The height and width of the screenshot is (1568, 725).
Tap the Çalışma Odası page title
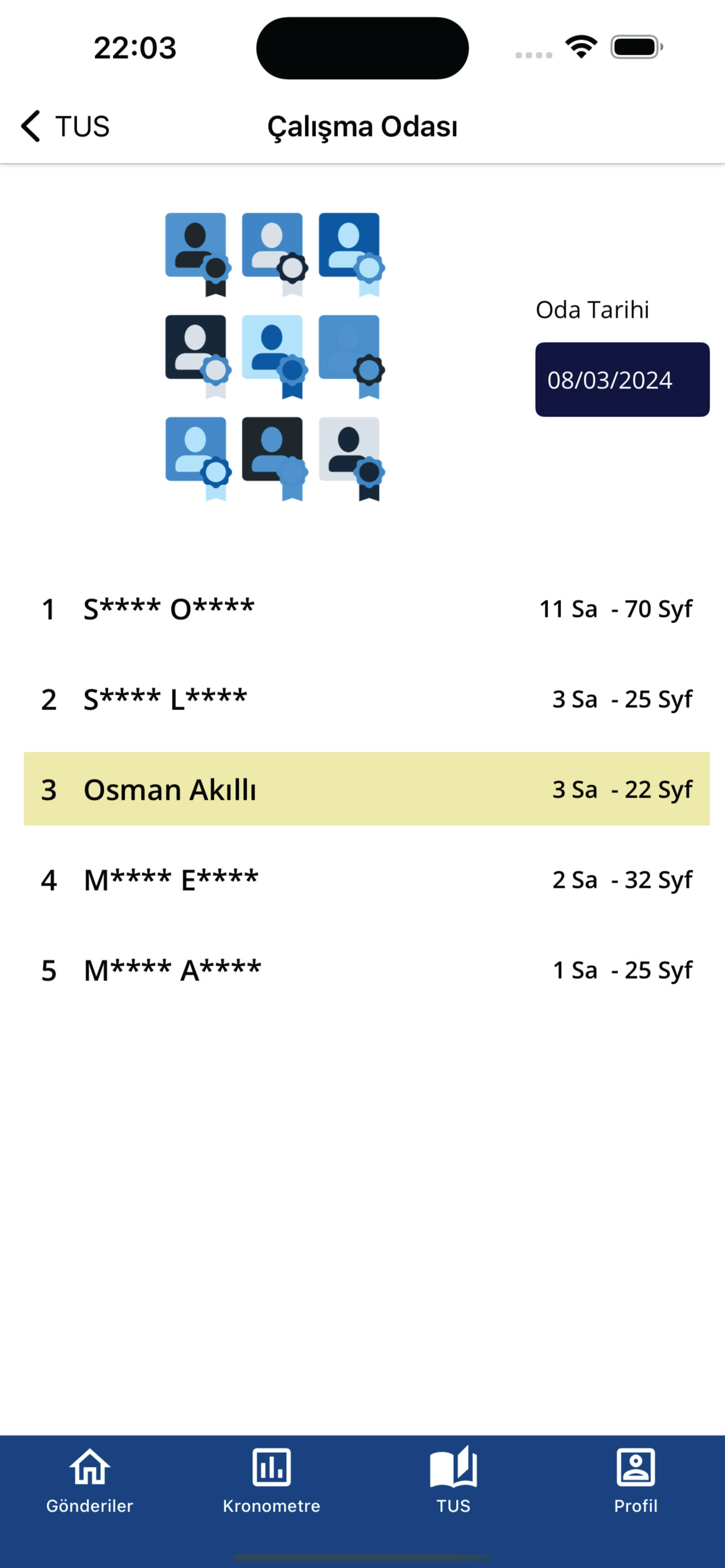(x=362, y=126)
